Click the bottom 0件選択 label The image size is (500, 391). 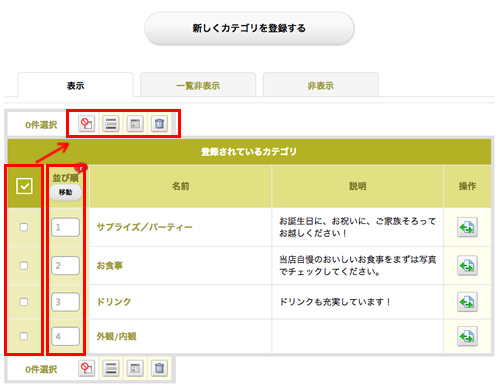[x=41, y=369]
